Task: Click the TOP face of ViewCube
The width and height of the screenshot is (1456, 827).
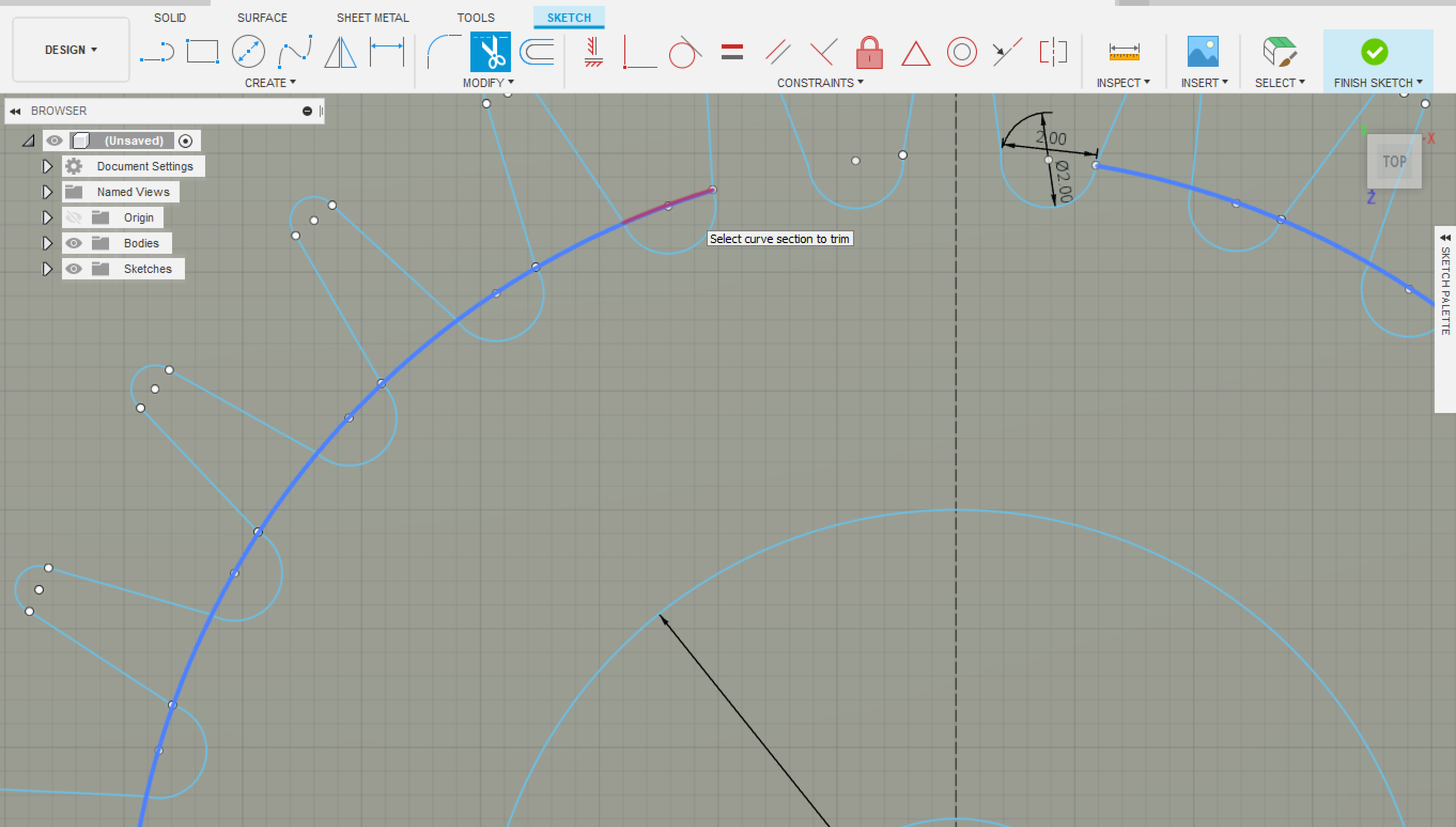Action: pos(1393,162)
